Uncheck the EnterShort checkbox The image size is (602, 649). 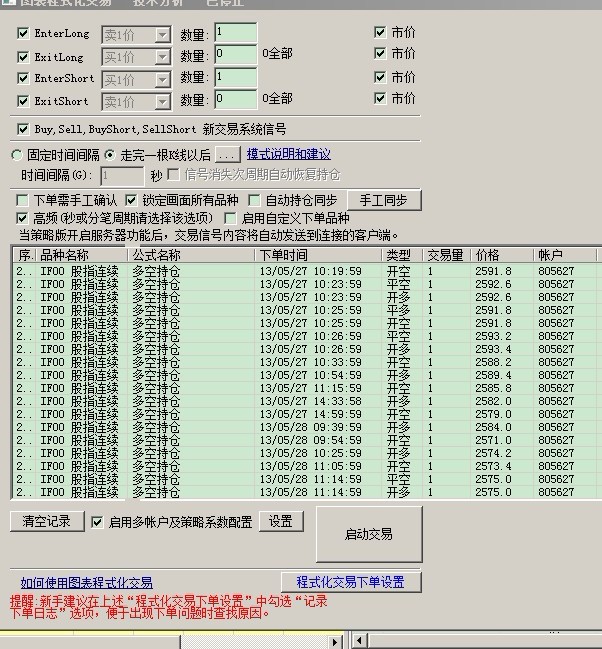[x=23, y=78]
